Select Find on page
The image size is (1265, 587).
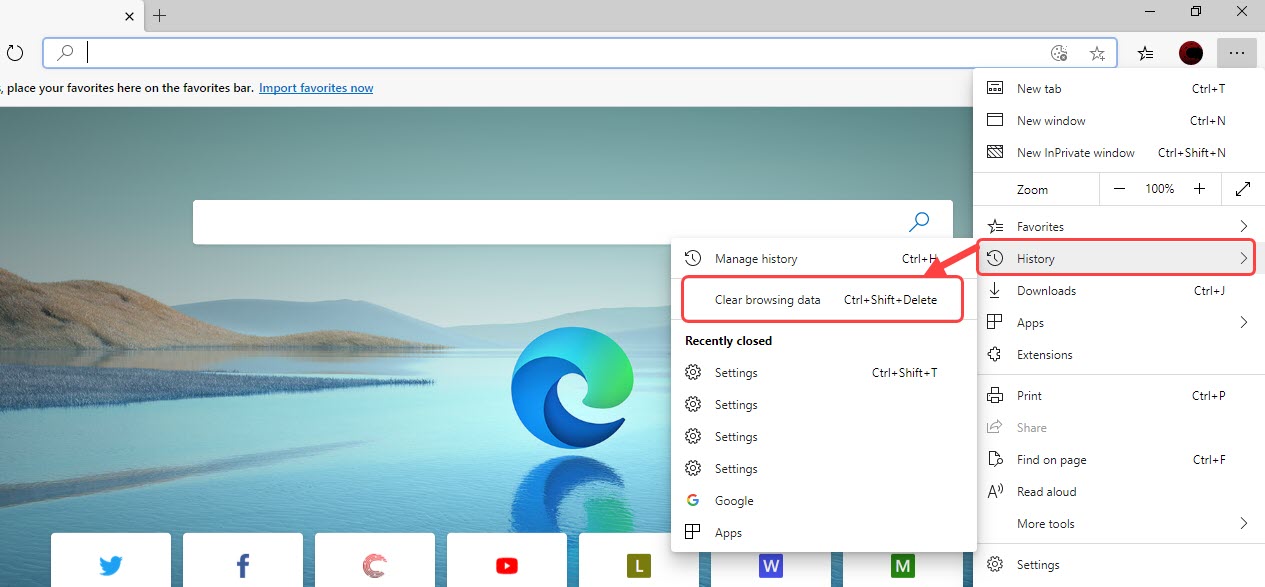pos(1118,460)
